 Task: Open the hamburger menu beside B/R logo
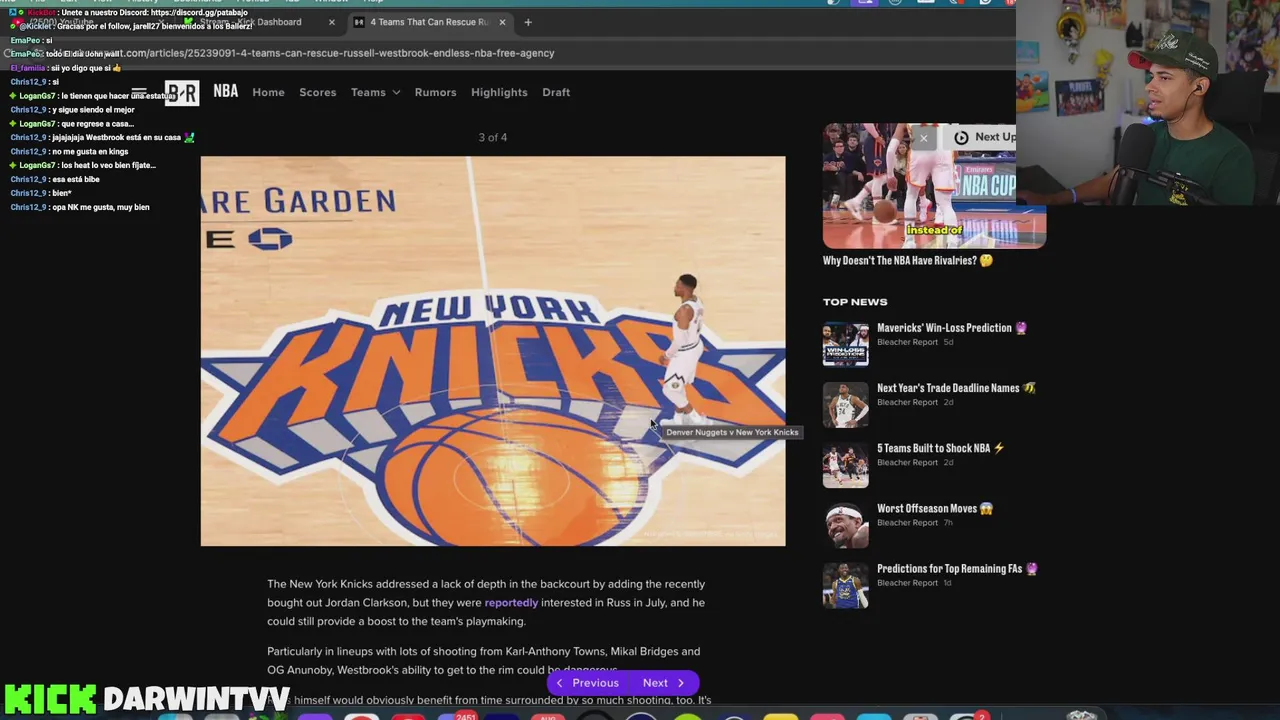[x=140, y=93]
